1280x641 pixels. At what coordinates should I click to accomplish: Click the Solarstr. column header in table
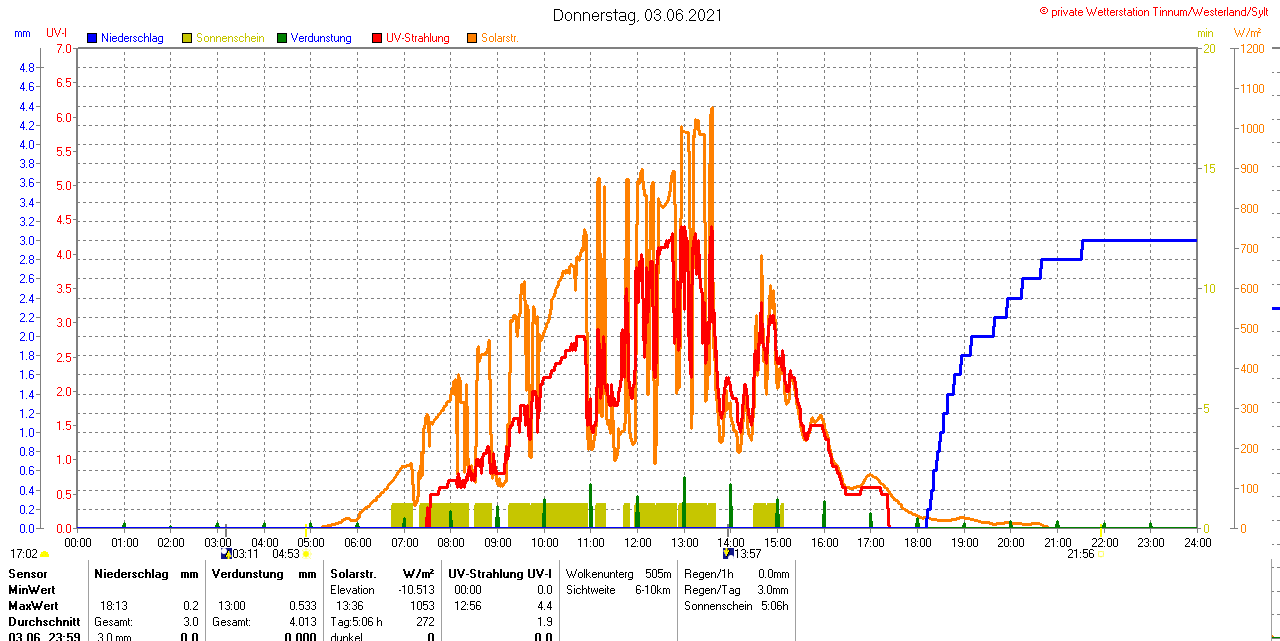click(x=353, y=574)
